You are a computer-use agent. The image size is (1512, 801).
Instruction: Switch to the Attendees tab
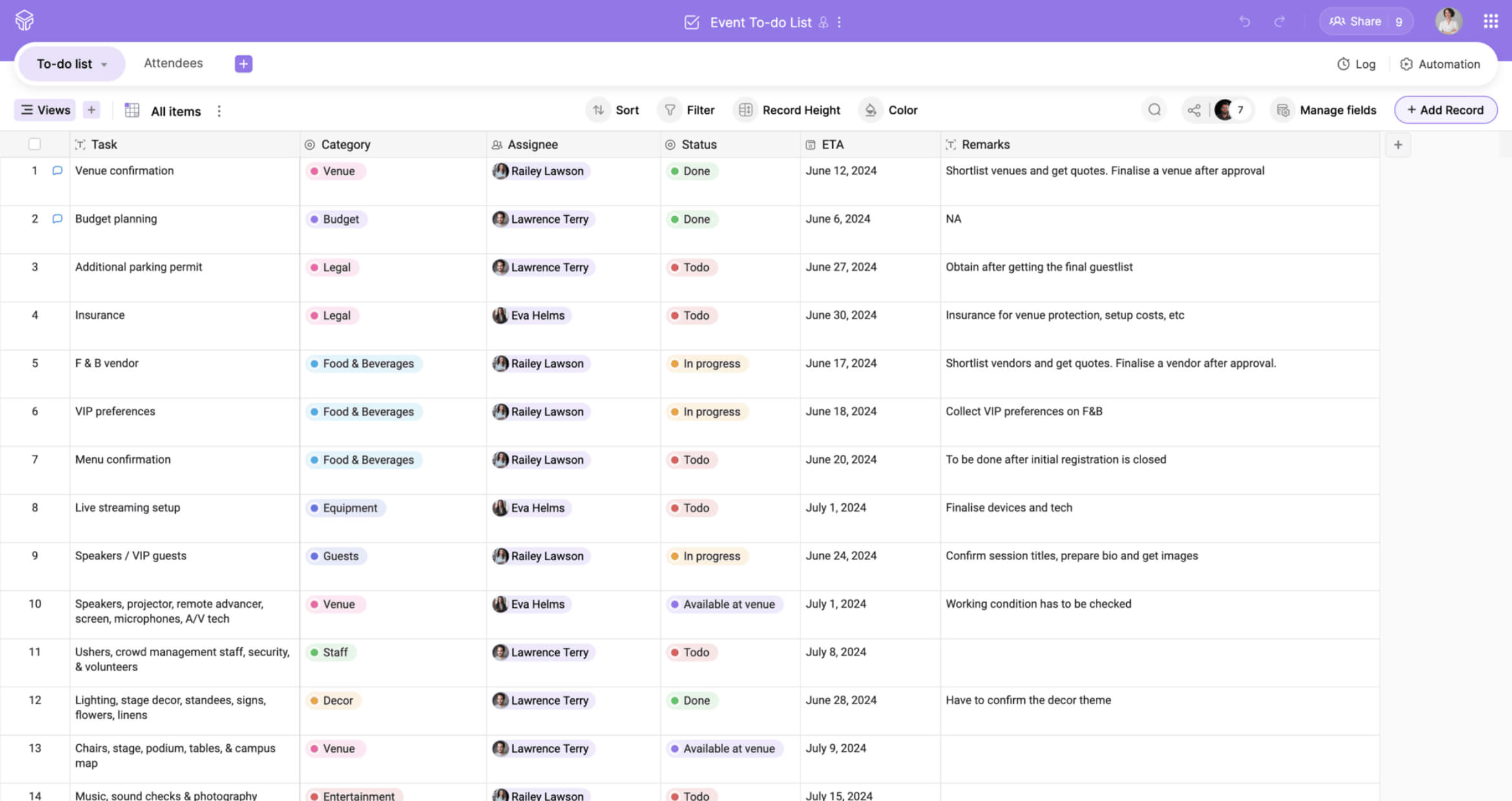point(173,63)
